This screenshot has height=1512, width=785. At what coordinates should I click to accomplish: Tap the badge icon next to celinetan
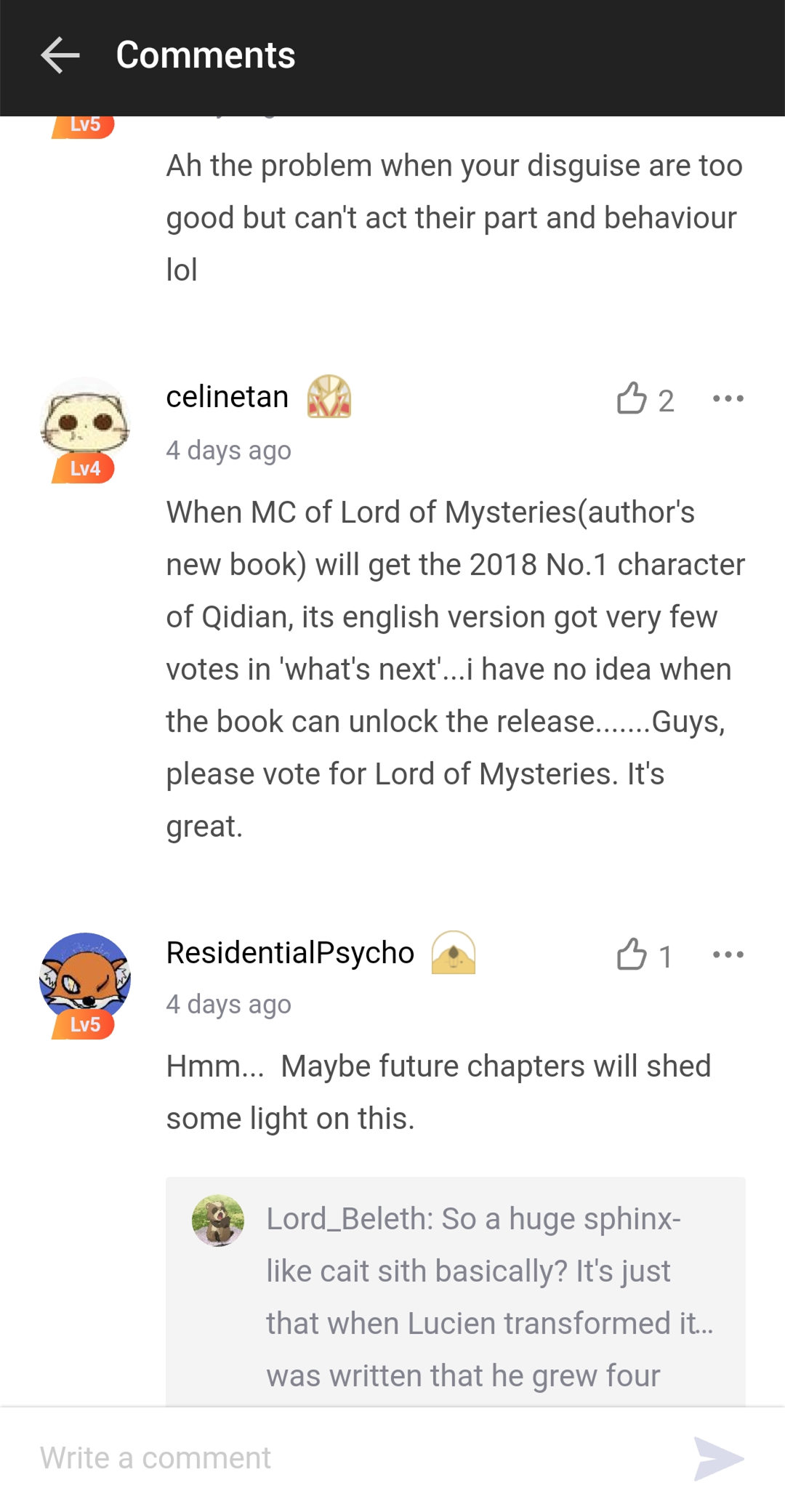[x=329, y=396]
